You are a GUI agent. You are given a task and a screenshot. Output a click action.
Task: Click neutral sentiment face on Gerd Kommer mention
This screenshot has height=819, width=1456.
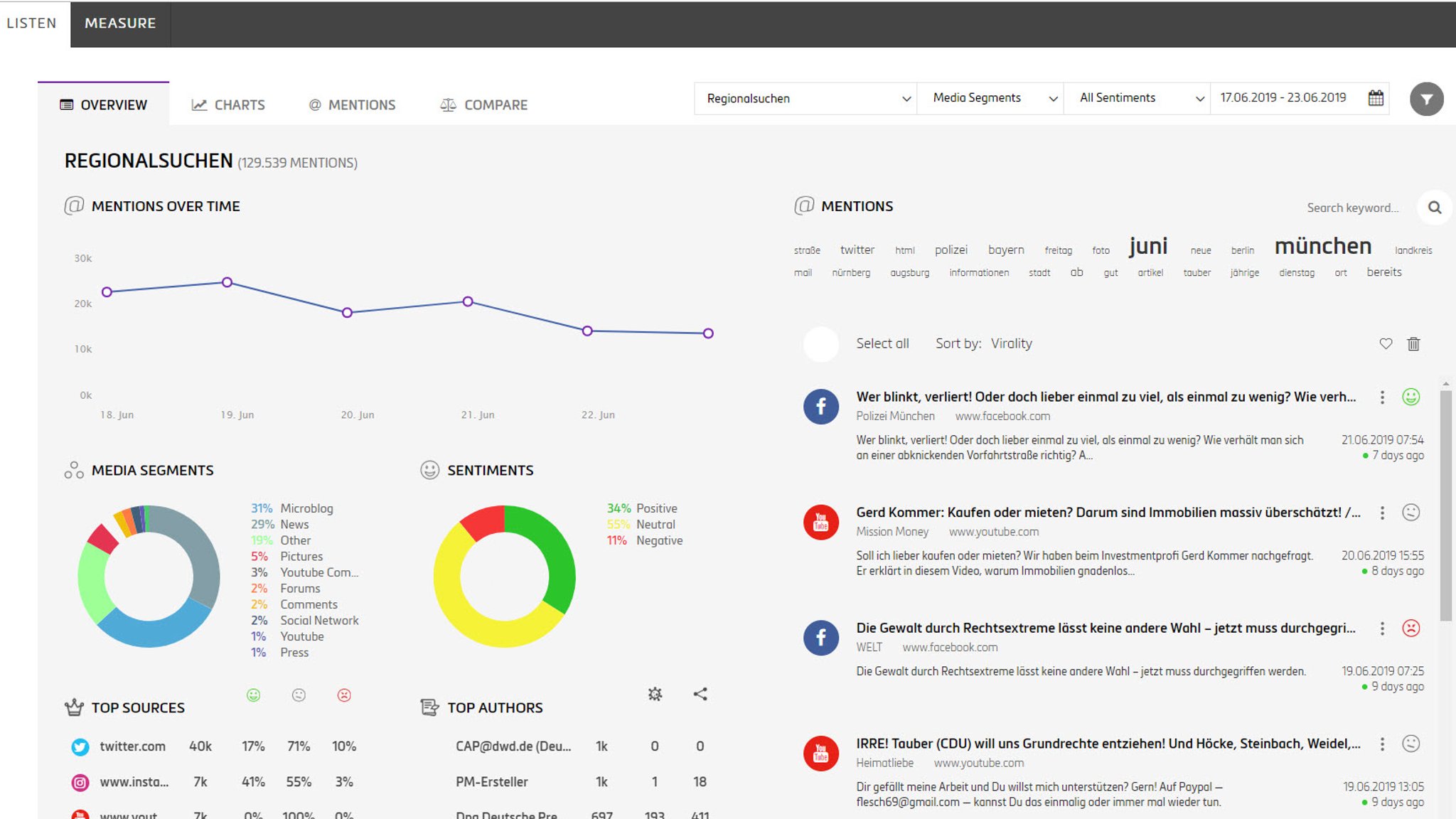point(1410,513)
